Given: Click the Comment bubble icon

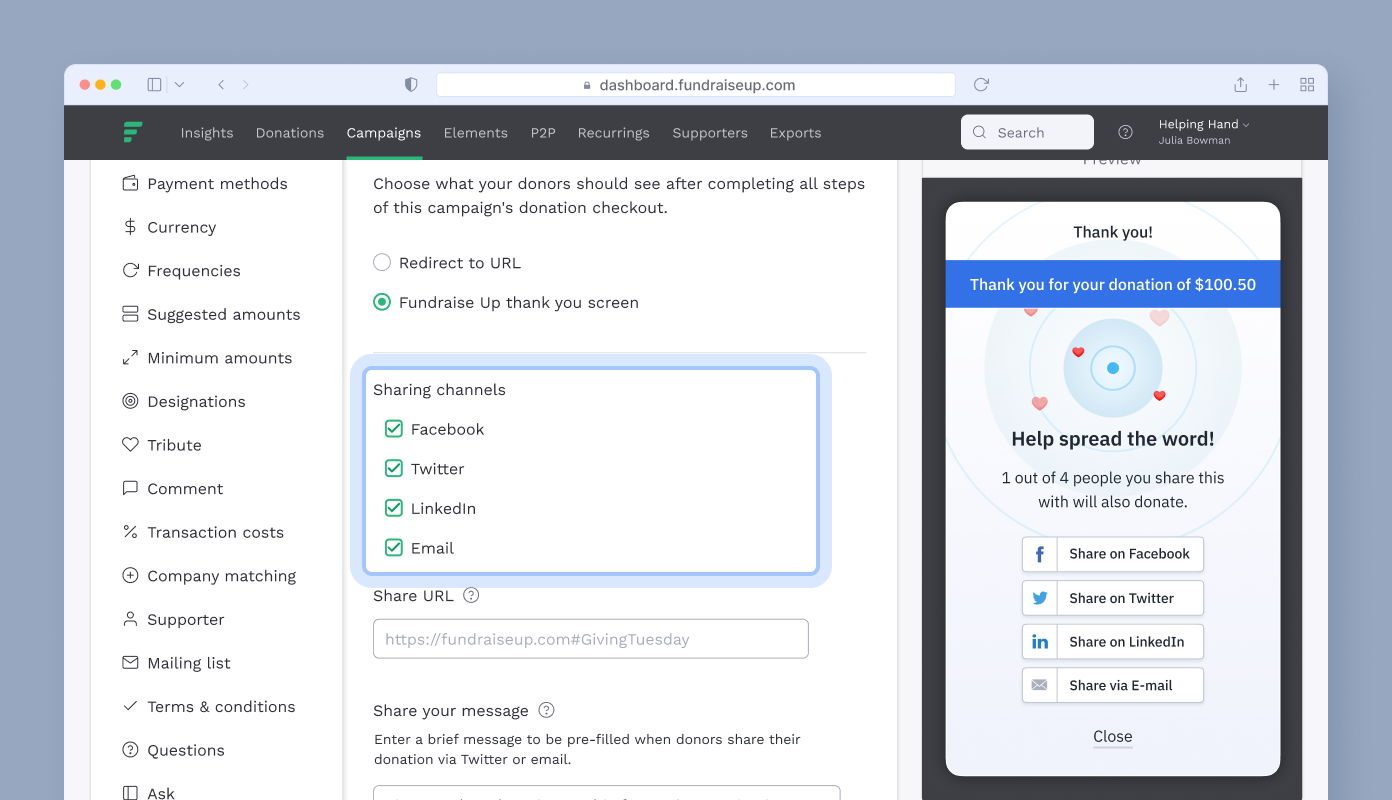Looking at the screenshot, I should pyautogui.click(x=130, y=489).
